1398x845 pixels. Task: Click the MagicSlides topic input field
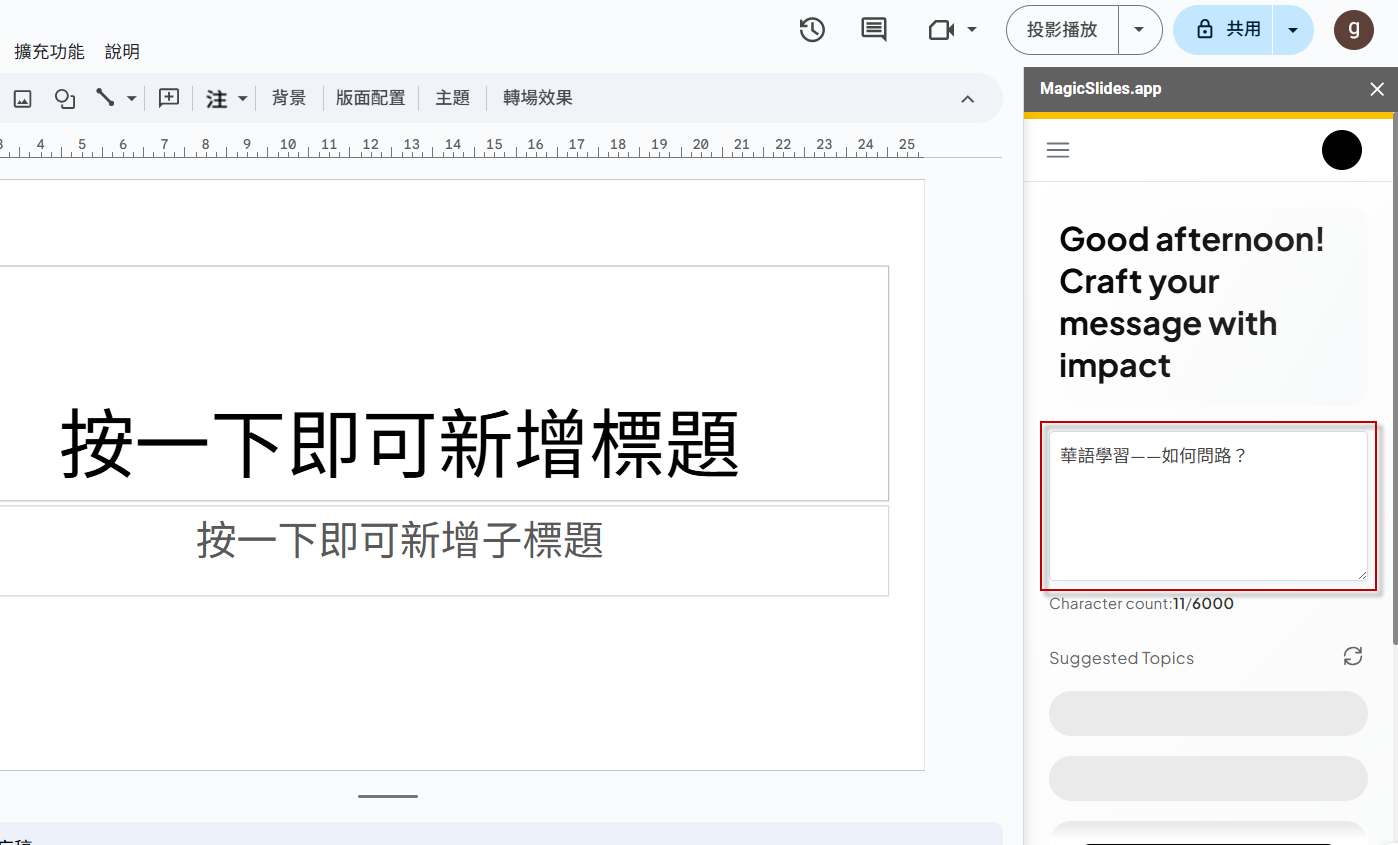point(1208,505)
